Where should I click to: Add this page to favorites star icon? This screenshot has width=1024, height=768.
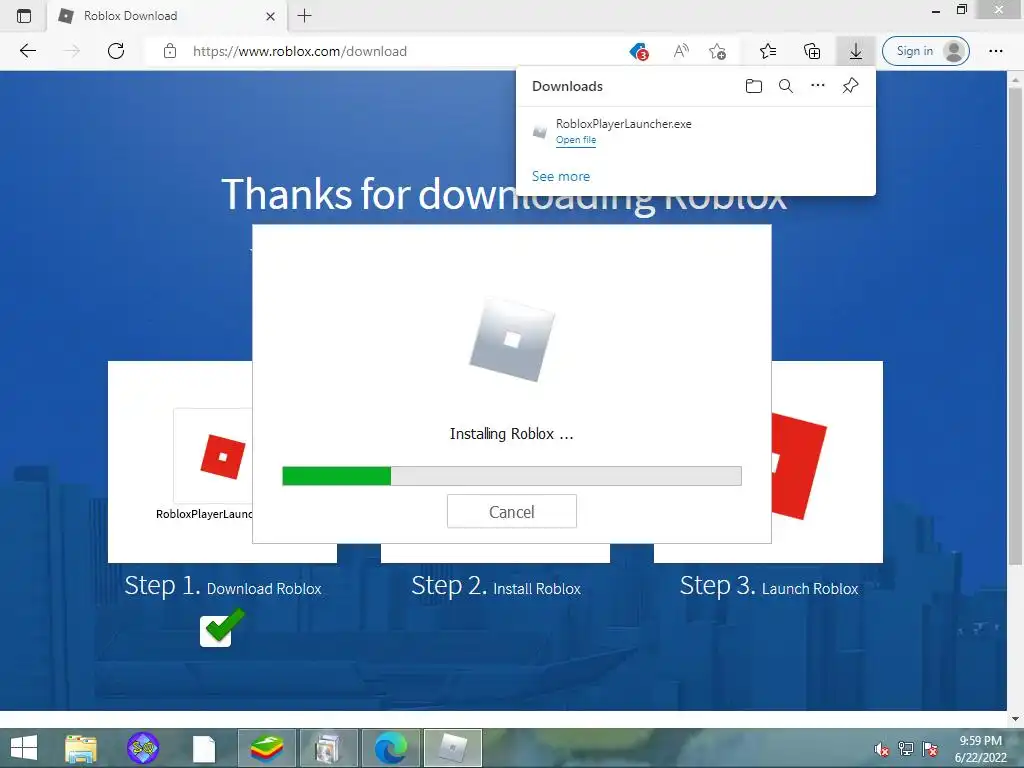(x=717, y=51)
